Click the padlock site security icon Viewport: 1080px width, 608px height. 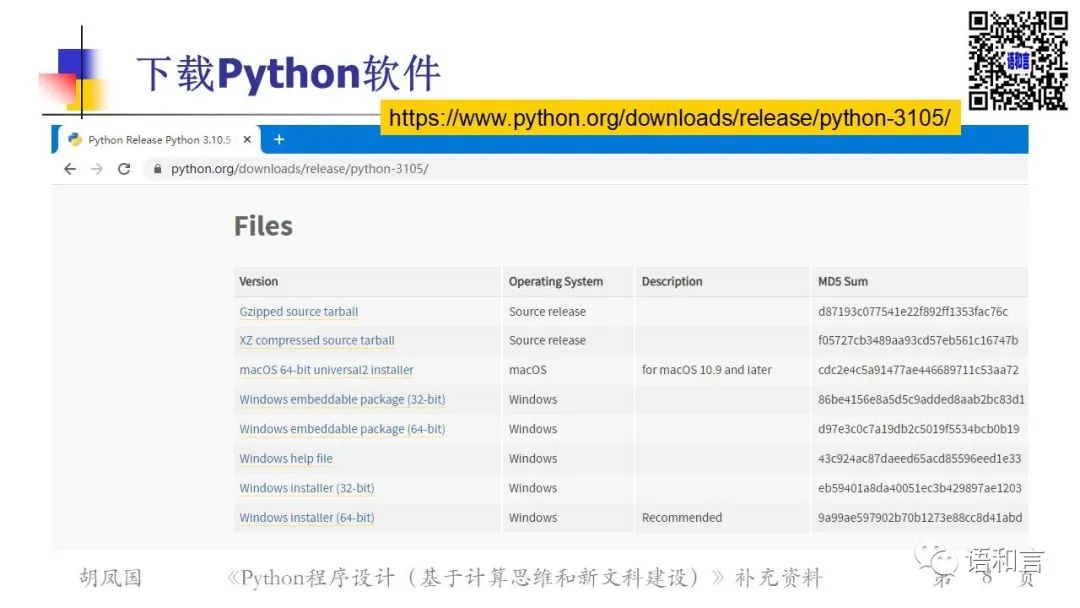pyautogui.click(x=158, y=169)
